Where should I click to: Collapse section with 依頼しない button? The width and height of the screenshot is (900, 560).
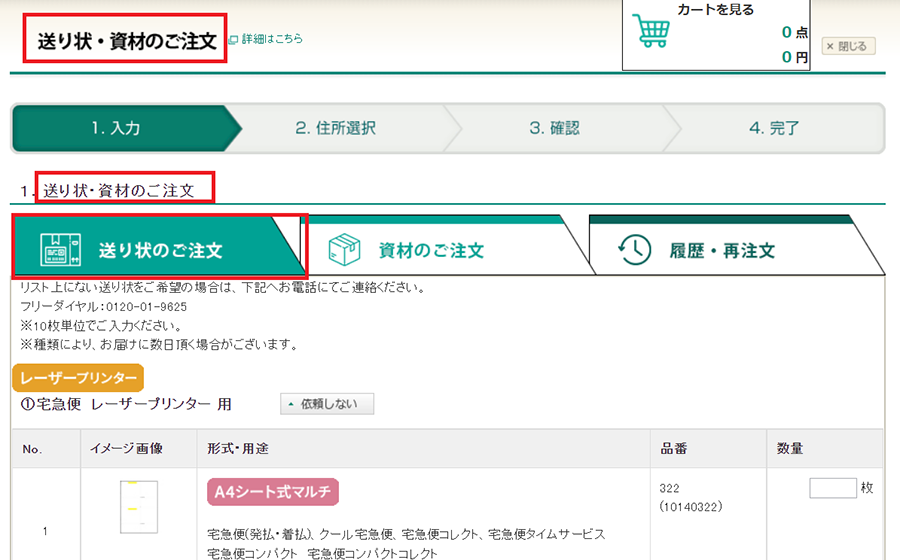tap(327, 404)
